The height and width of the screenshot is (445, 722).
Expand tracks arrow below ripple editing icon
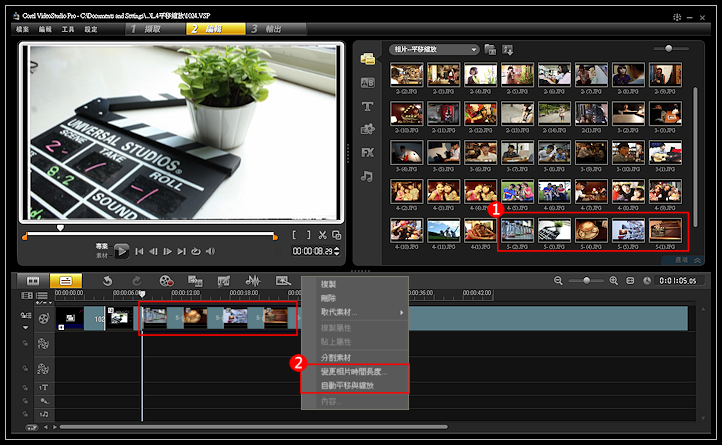click(25, 328)
